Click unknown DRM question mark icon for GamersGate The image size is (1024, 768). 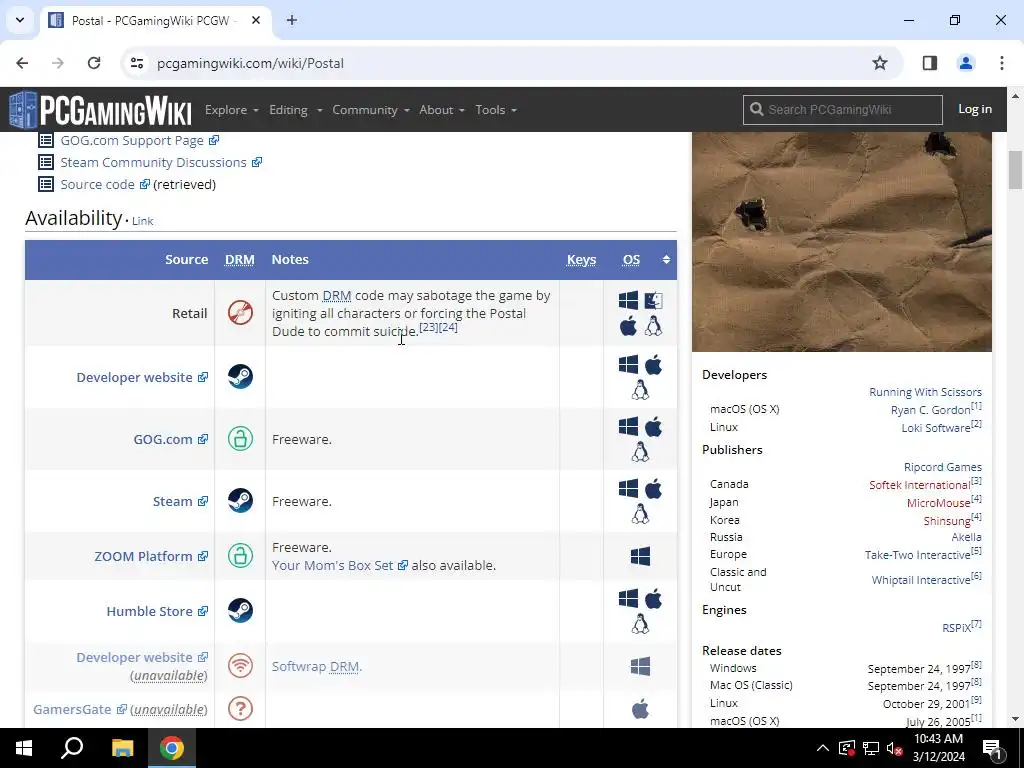(x=240, y=709)
